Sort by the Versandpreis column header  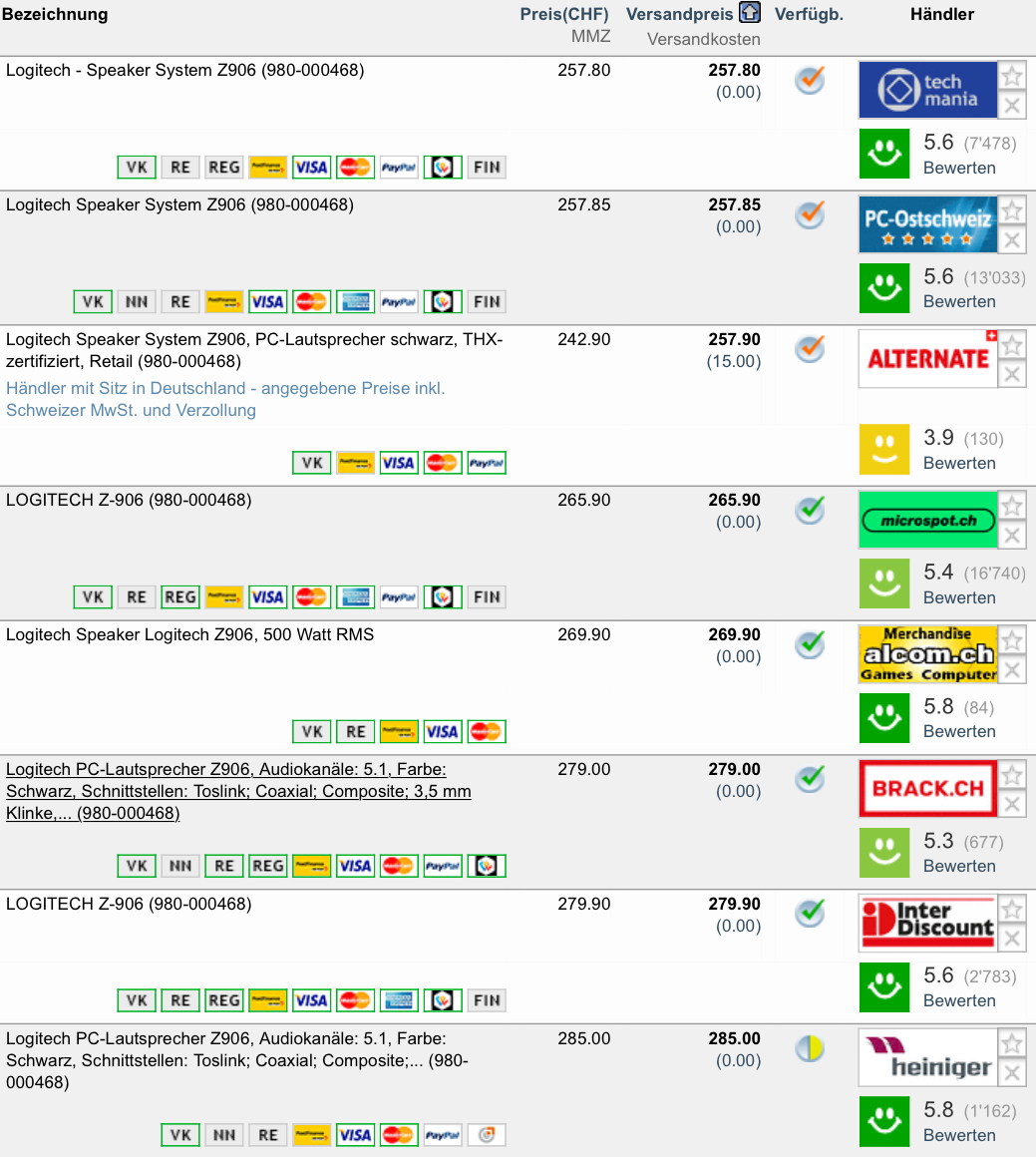tap(680, 14)
